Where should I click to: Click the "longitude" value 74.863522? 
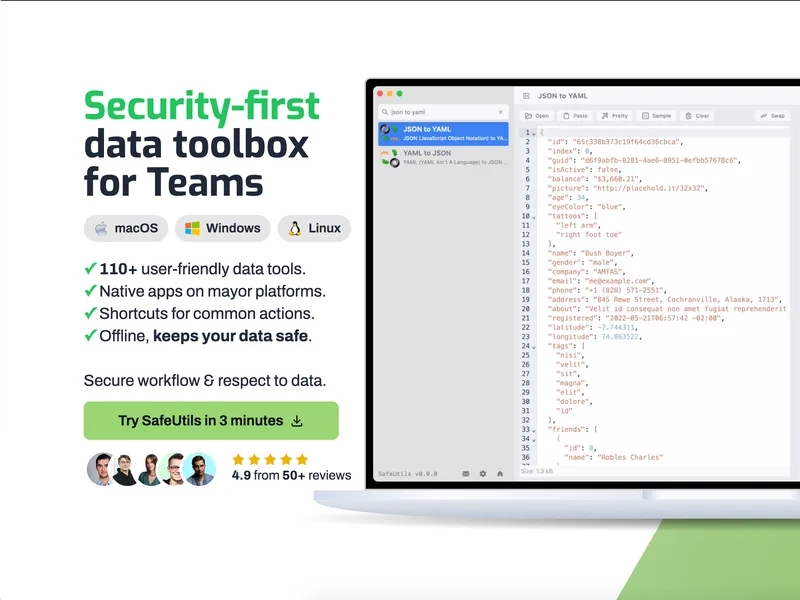point(621,336)
